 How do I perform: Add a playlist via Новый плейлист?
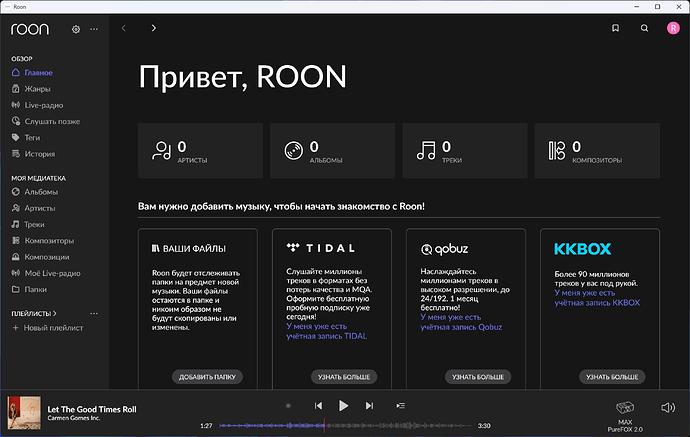click(x=53, y=328)
